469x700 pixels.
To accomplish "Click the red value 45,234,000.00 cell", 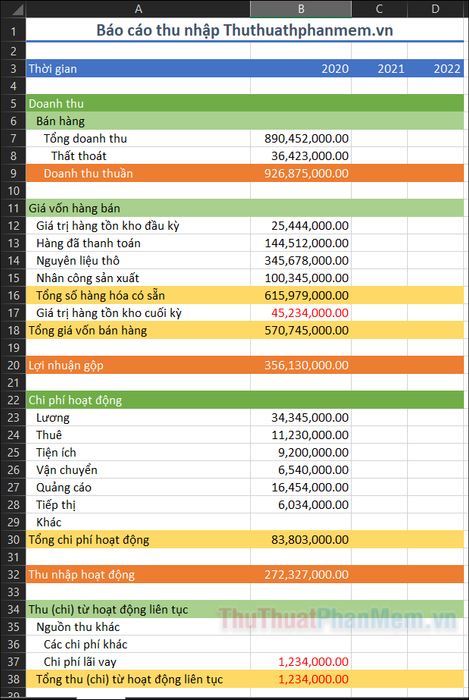I will point(301,313).
